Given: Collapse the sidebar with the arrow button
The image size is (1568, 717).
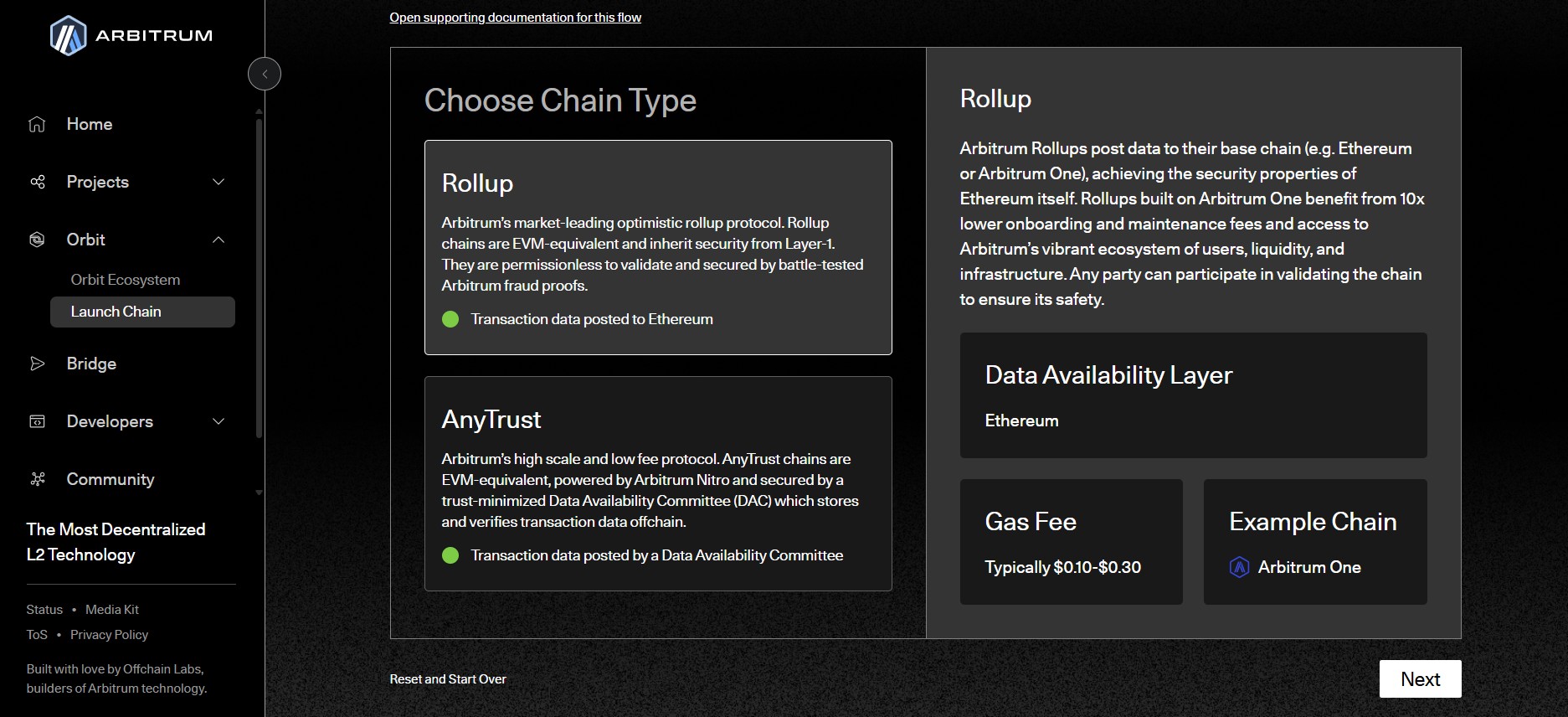Looking at the screenshot, I should click(x=265, y=74).
